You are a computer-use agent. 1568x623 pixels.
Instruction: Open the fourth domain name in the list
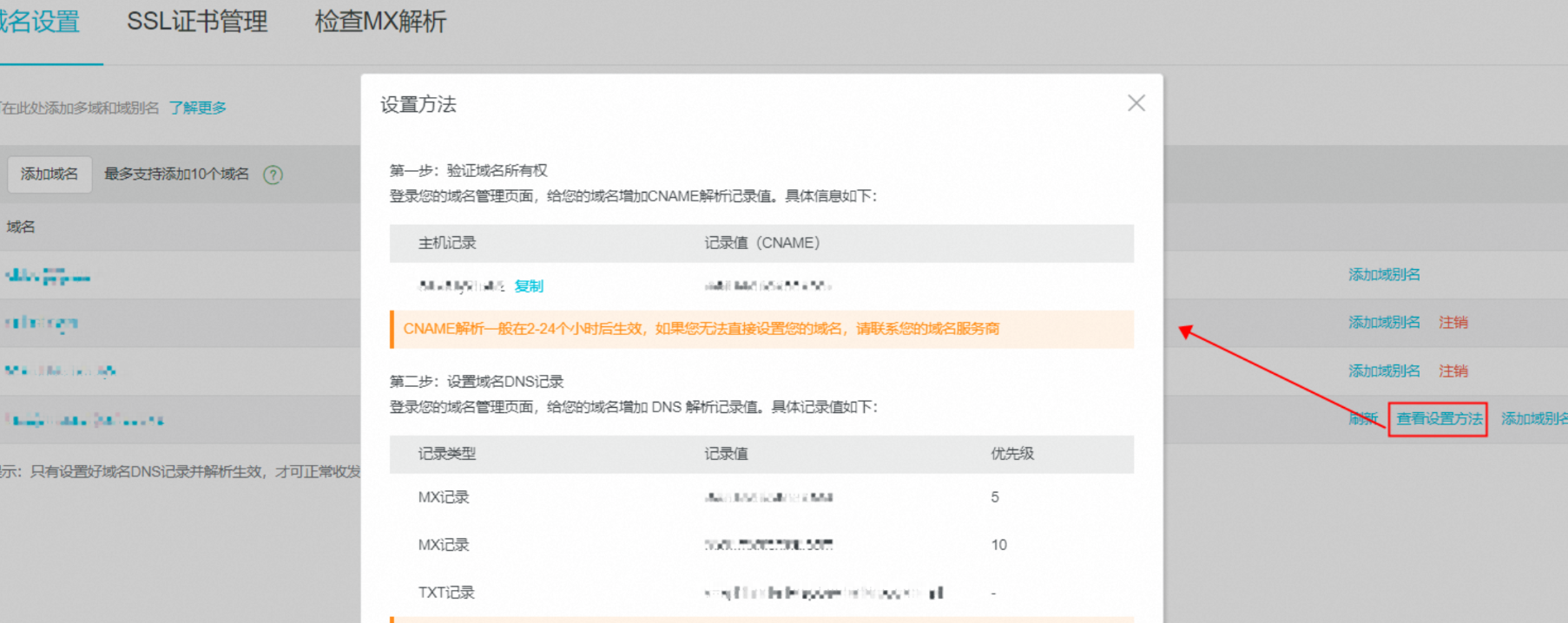point(84,421)
